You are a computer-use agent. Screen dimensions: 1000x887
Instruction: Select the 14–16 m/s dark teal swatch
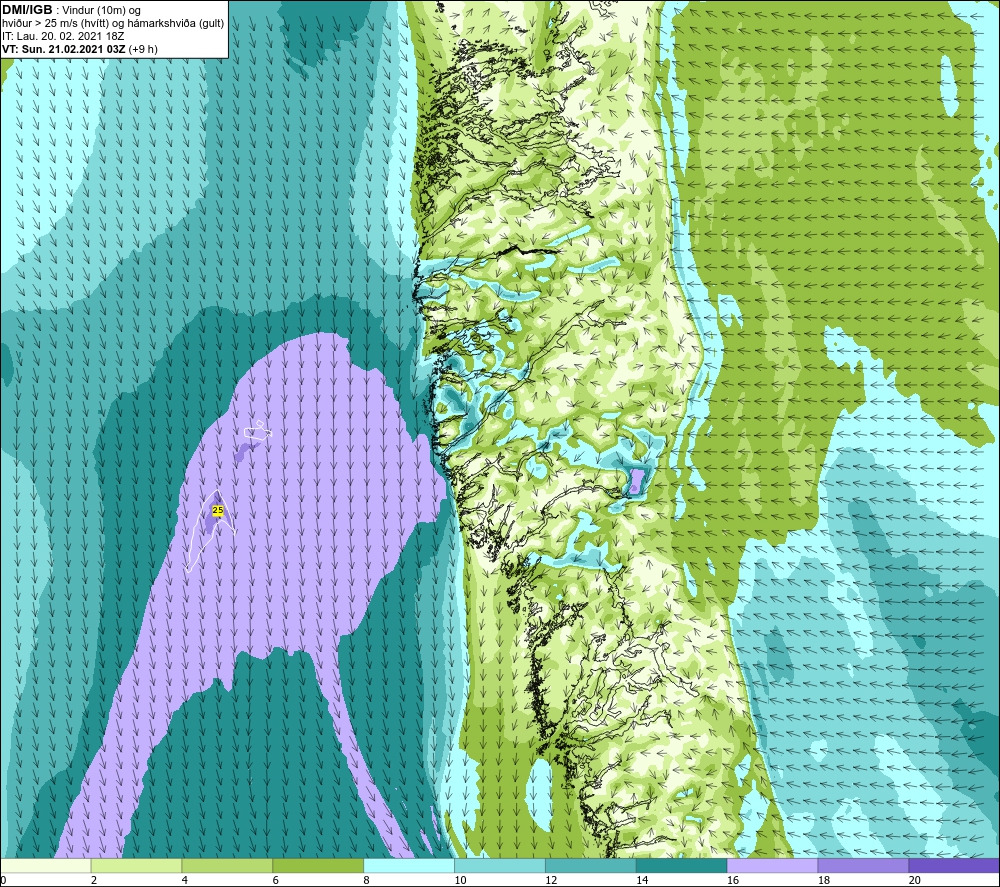pyautogui.click(x=682, y=865)
